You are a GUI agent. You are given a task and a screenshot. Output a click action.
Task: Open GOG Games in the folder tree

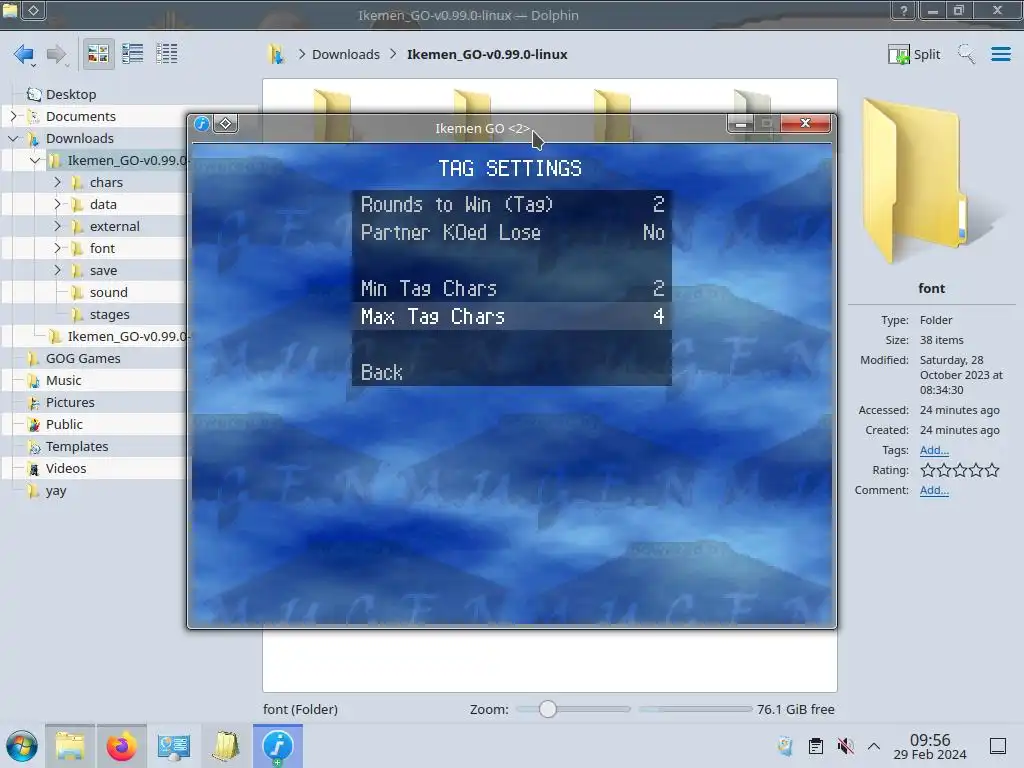pos(83,359)
